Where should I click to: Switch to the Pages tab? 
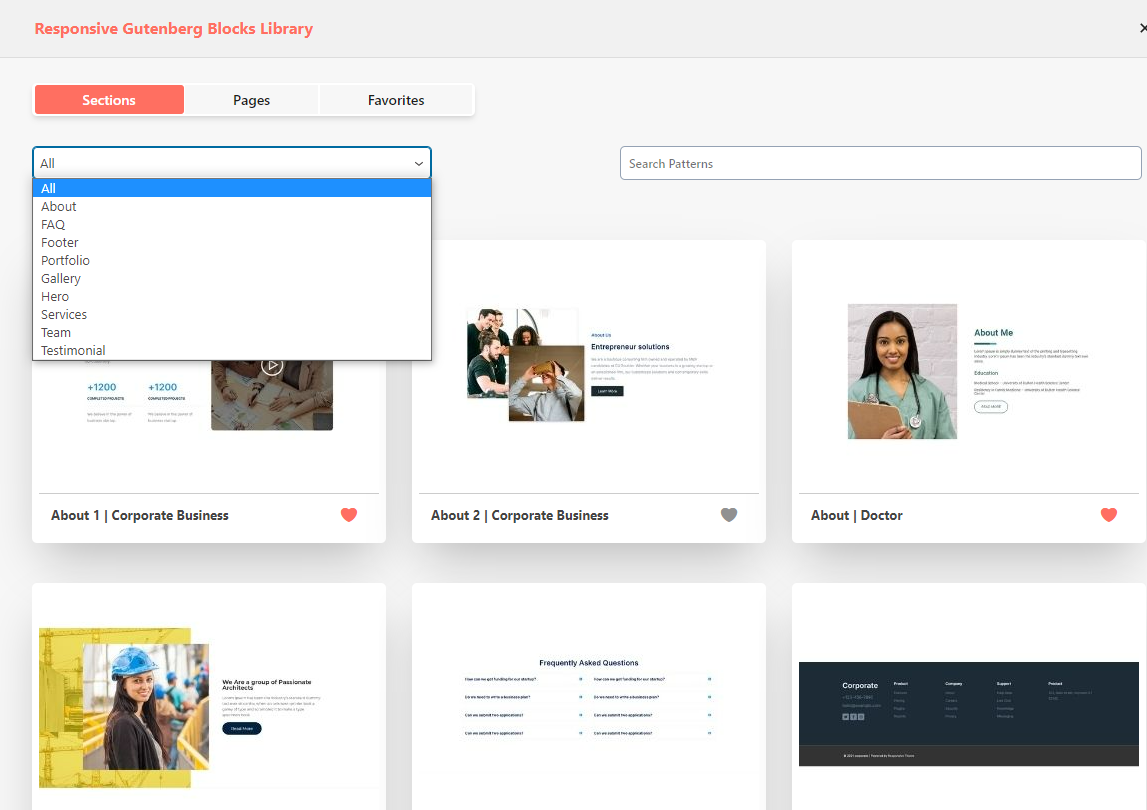click(251, 100)
